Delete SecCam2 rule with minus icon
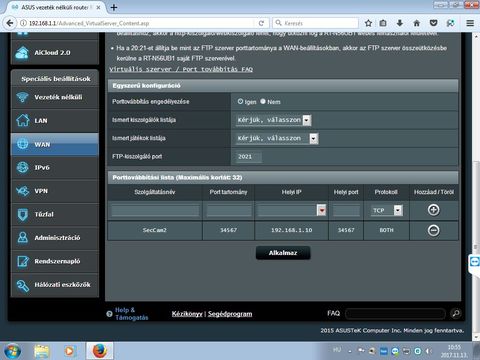Image resolution: width=480 pixels, height=360 pixels. [x=433, y=230]
